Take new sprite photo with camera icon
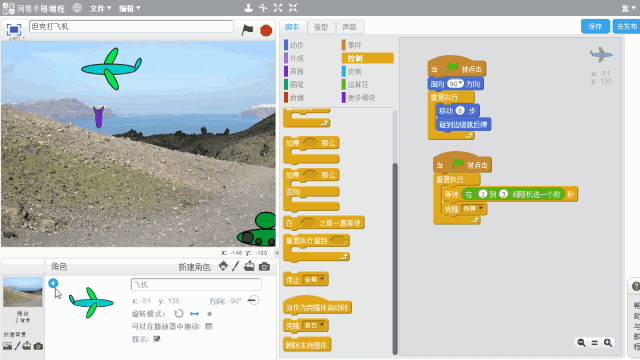 pyautogui.click(x=264, y=267)
